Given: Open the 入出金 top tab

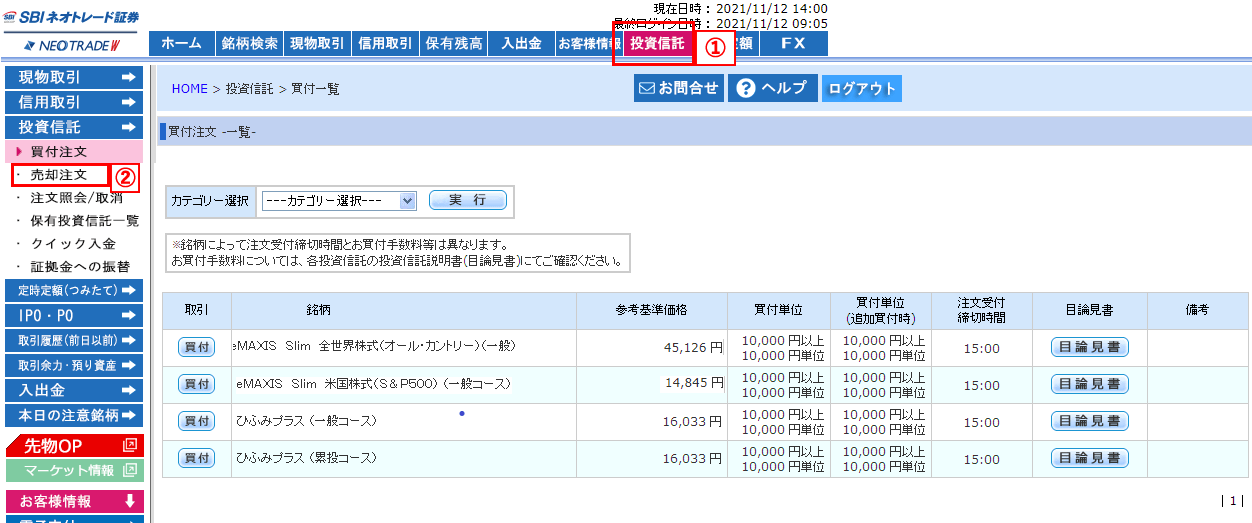Looking at the screenshot, I should point(521,44).
